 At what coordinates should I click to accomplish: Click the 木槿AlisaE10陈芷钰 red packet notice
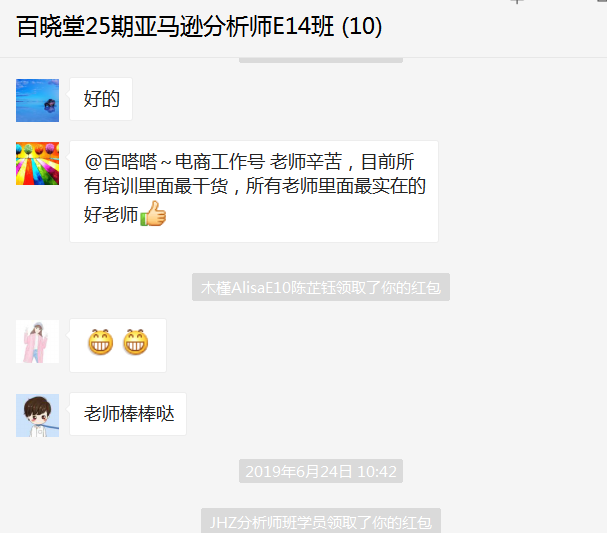321,287
